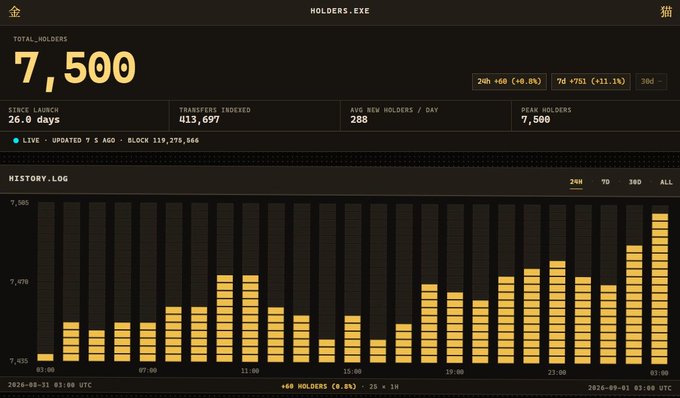Click the TOTAL_HOLDERS label
The height and width of the screenshot is (398, 680).
40,39
